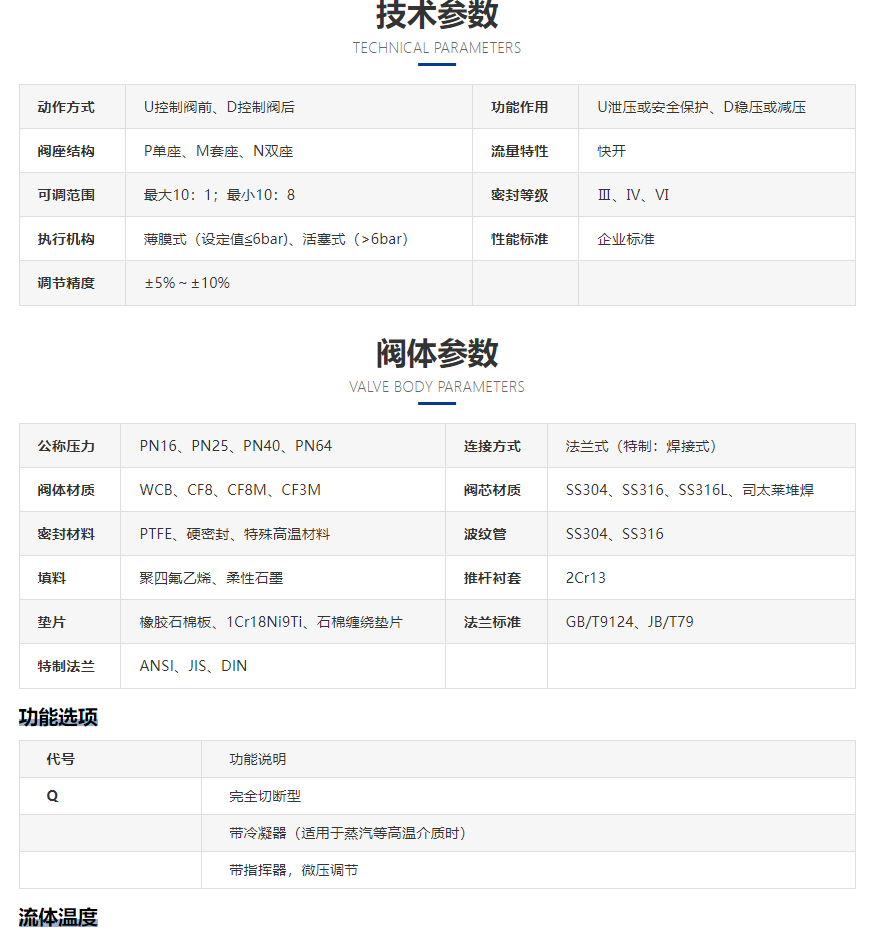Select the Q code cell
This screenshot has height=930, width=890.
click(x=53, y=796)
